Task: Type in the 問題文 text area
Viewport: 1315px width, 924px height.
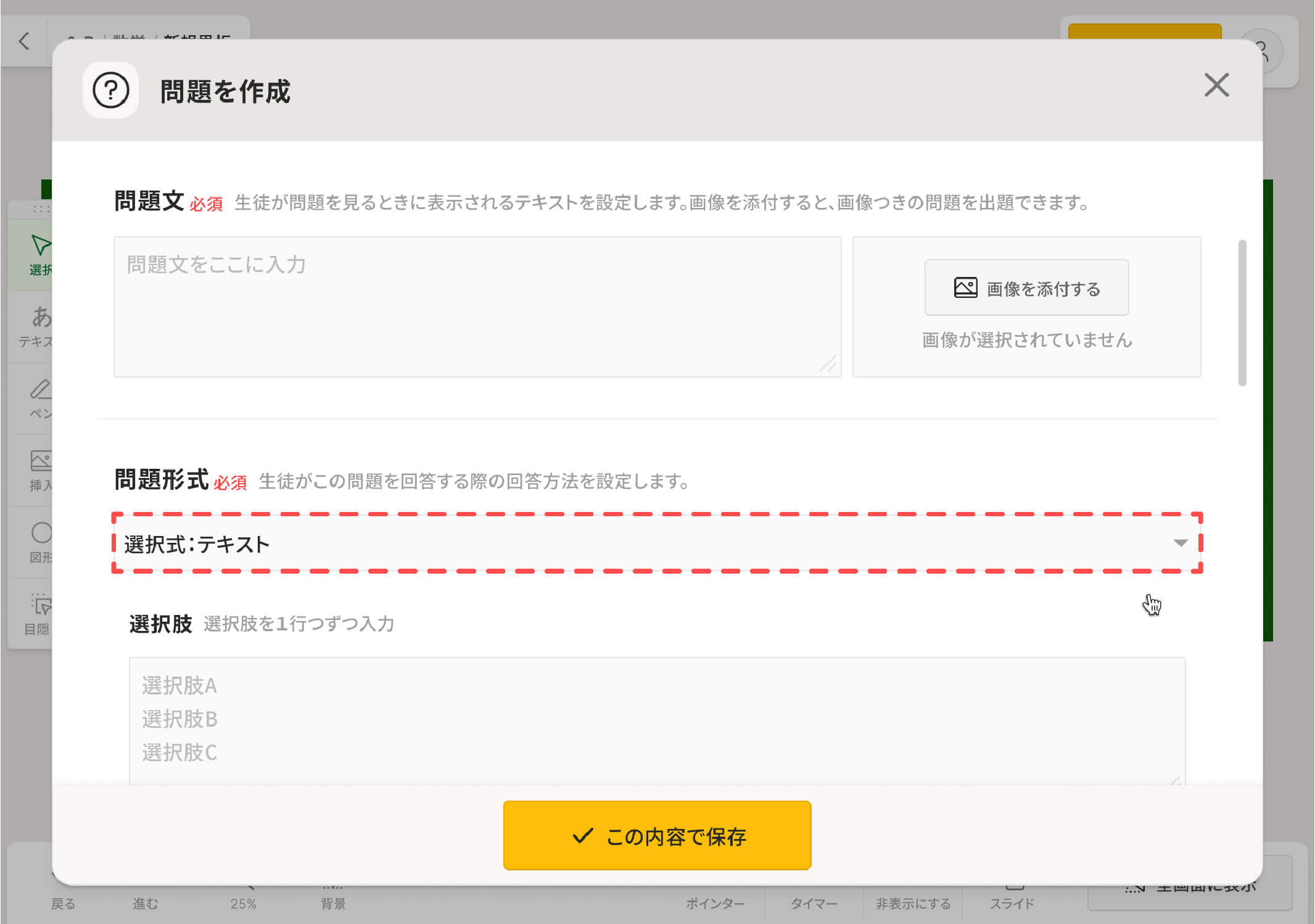Action: [x=477, y=307]
